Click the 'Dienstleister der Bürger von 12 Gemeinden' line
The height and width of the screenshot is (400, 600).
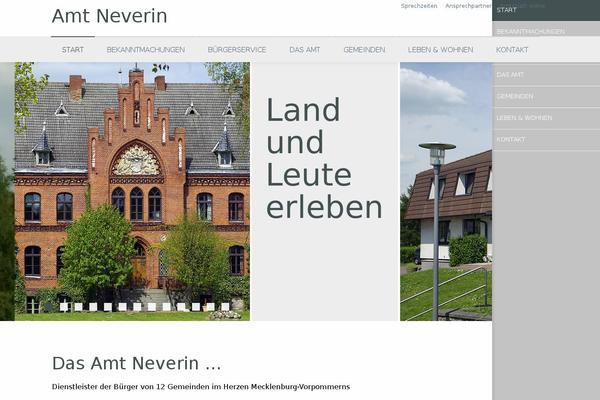[201, 387]
